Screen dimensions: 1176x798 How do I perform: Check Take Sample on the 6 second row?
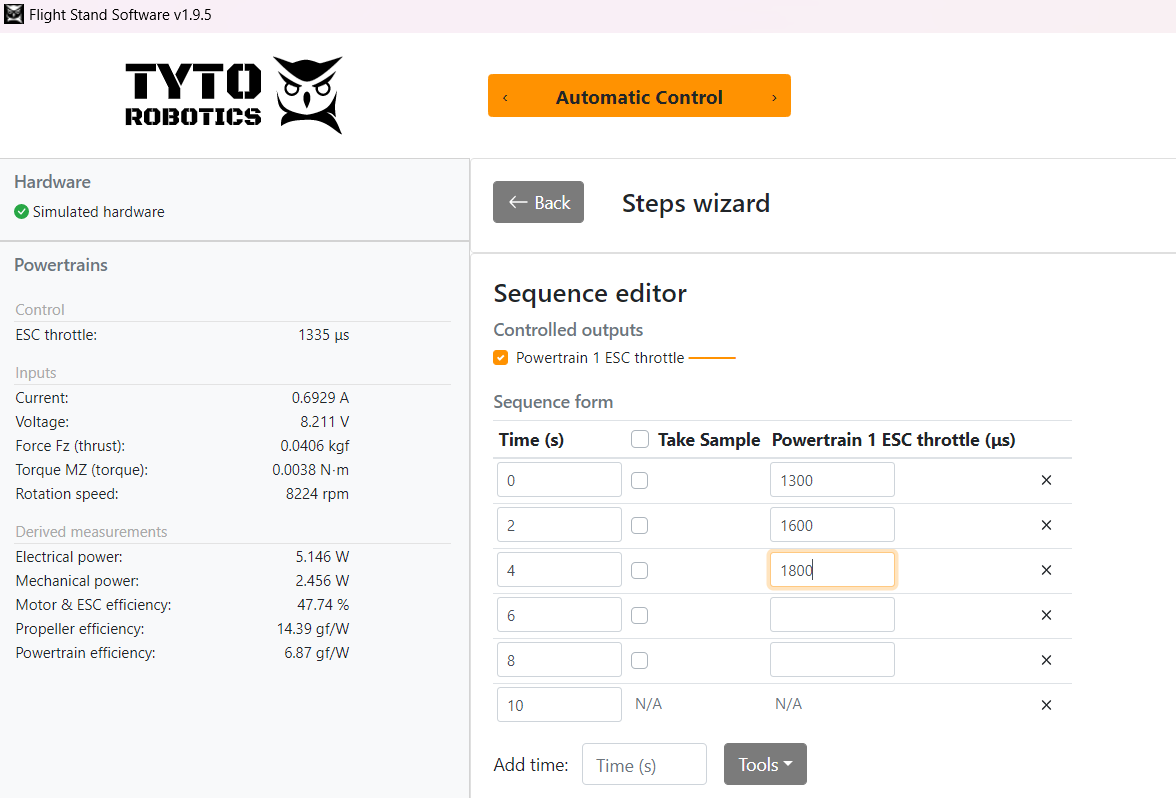coord(640,615)
